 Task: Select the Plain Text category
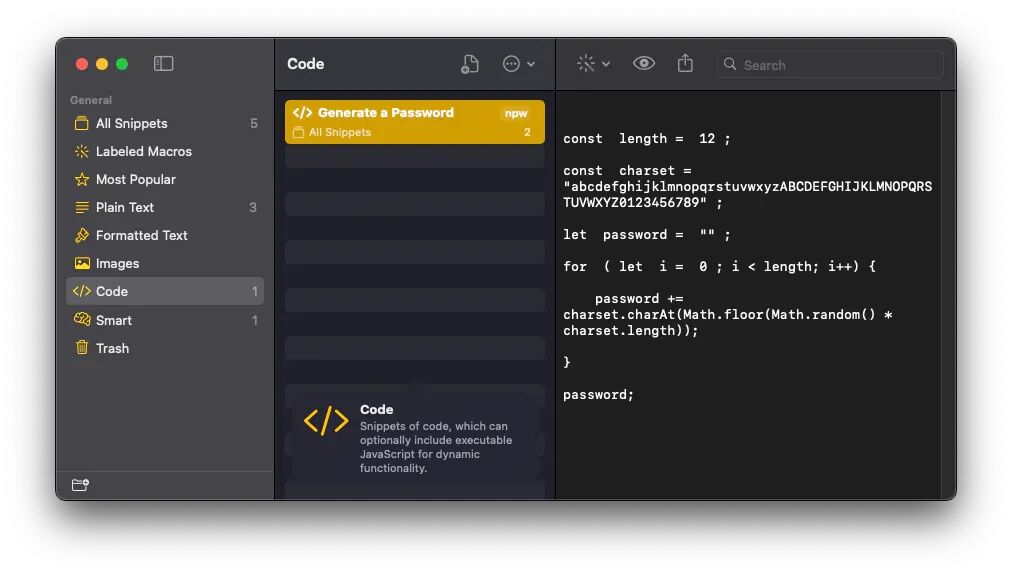pyautogui.click(x=165, y=207)
